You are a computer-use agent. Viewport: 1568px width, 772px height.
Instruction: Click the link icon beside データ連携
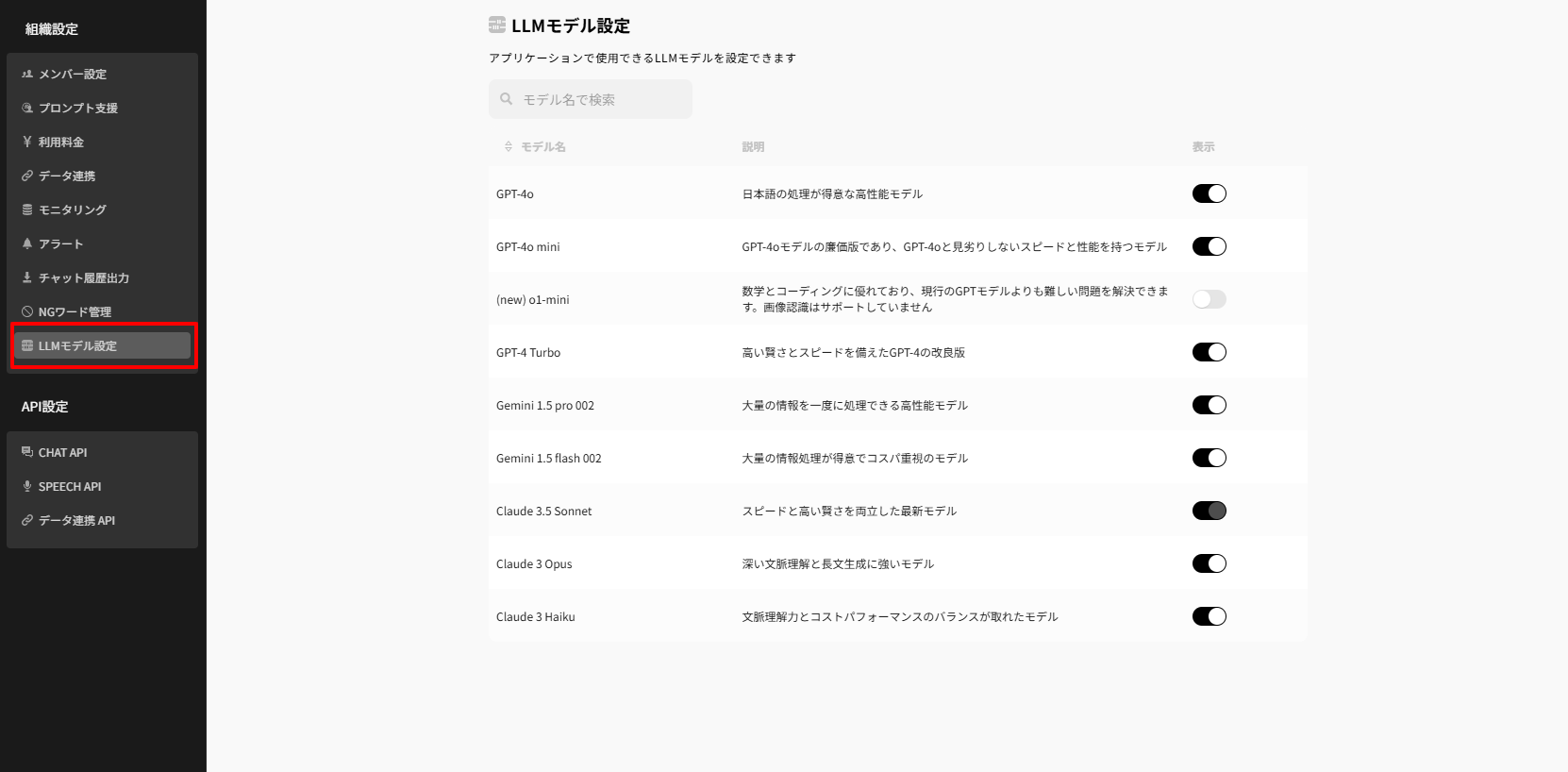click(27, 176)
